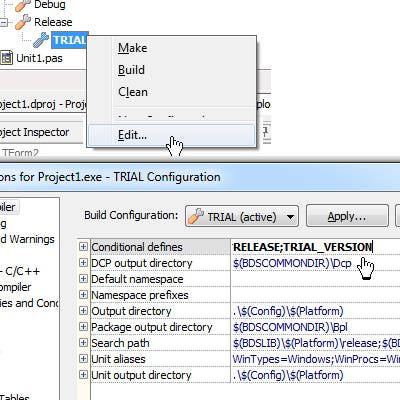Select the TRIAL node in project tree
This screenshot has height=400, width=400.
click(69, 40)
